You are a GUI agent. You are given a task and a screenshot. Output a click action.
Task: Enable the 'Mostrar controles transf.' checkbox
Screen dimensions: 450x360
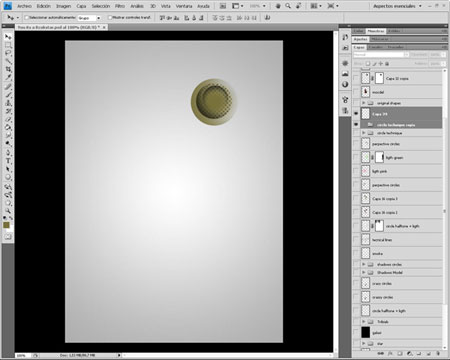(110, 17)
